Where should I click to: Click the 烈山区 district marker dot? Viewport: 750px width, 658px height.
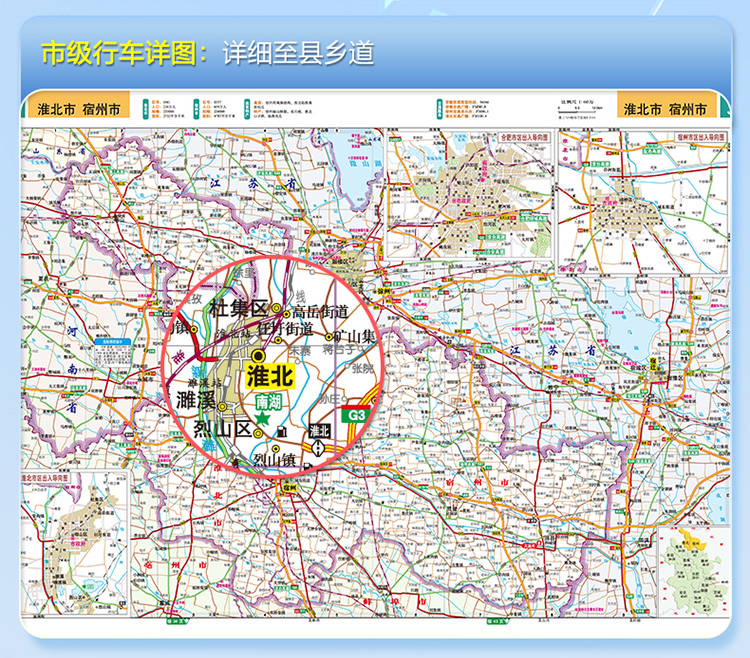pos(259,433)
